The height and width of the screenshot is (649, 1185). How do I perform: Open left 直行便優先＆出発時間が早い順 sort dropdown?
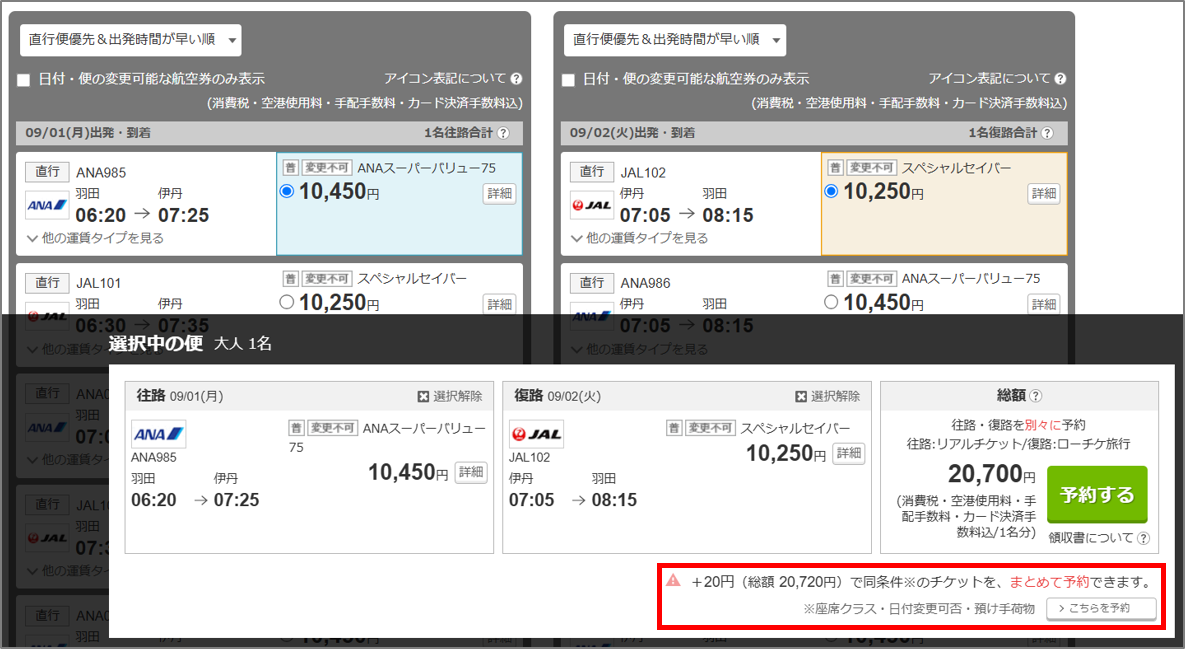click(x=131, y=40)
